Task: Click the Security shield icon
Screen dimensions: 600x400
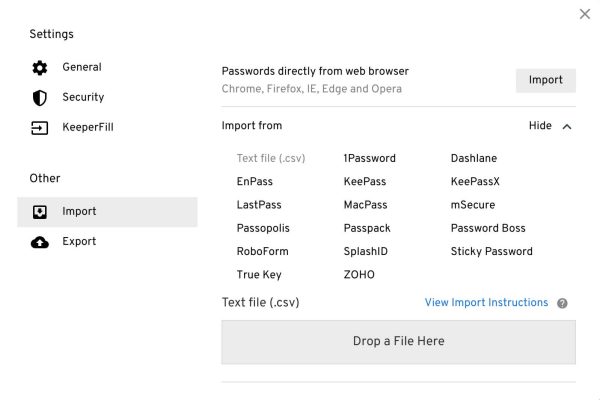Action: [x=39, y=98]
